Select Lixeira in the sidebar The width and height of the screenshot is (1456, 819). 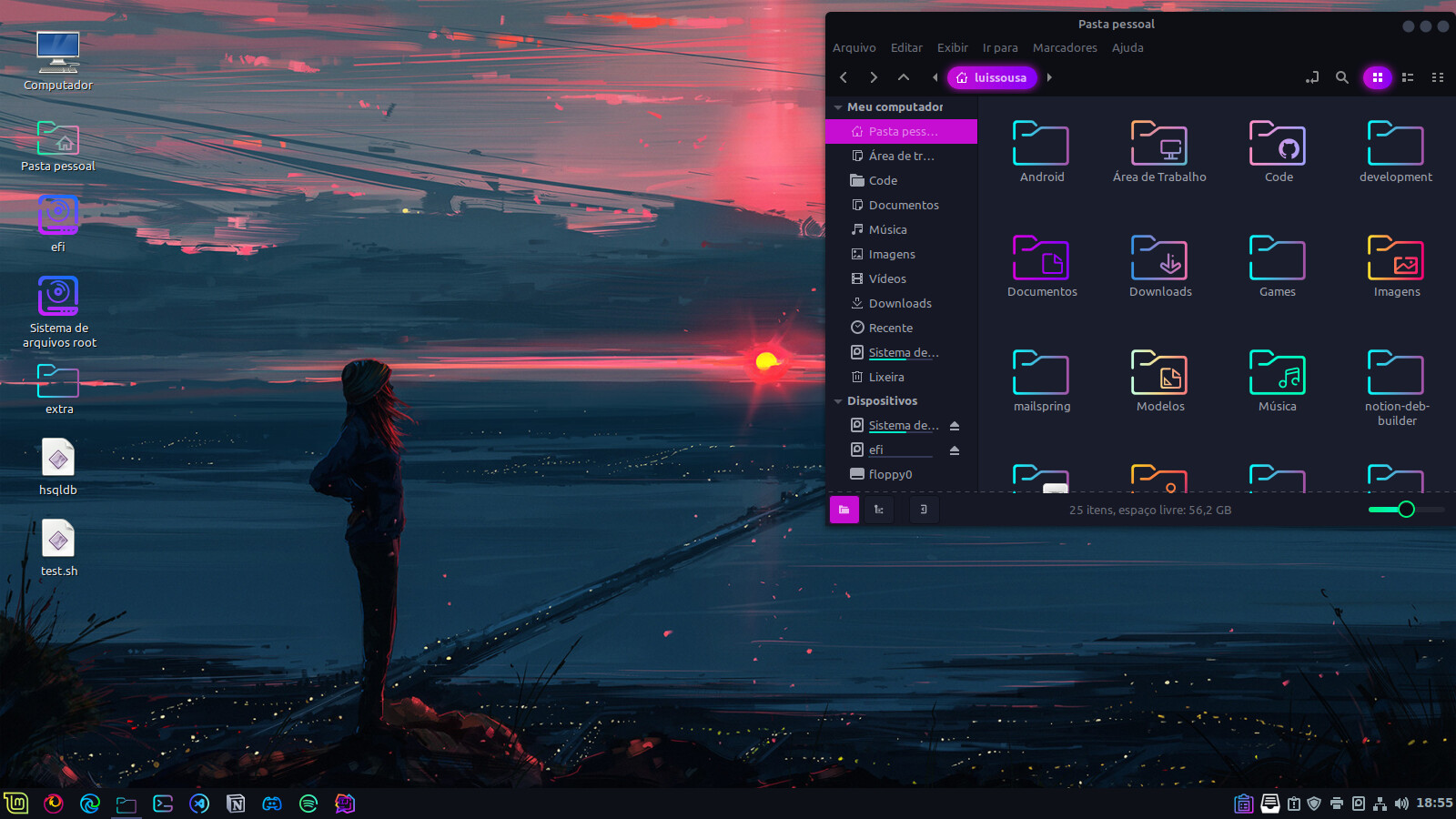(885, 377)
